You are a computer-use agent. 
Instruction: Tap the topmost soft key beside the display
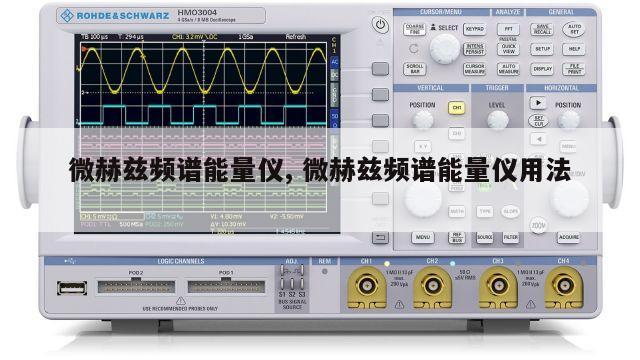(x=380, y=69)
